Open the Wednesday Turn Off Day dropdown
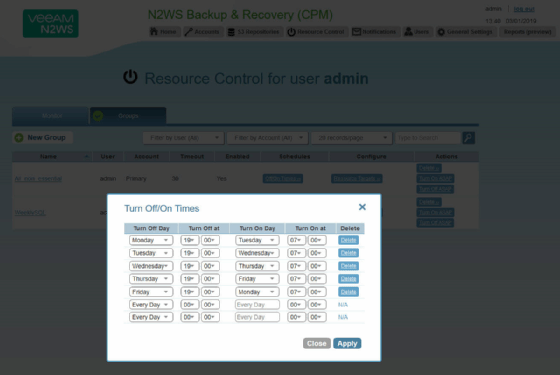 tap(151, 266)
